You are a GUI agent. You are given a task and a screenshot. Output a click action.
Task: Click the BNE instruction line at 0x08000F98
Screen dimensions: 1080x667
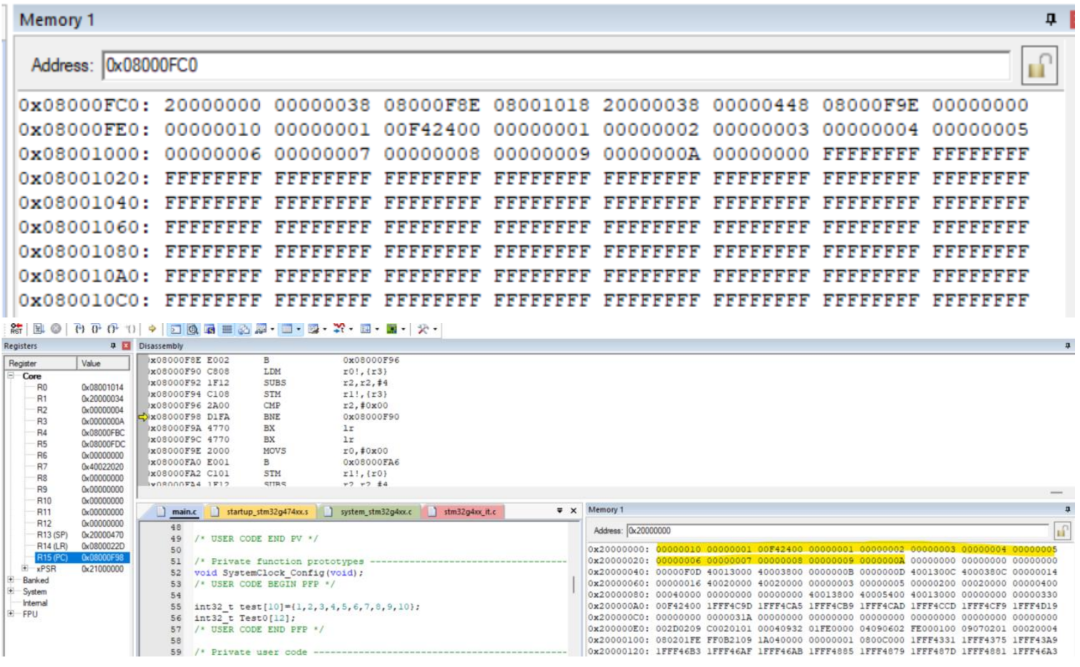274,417
